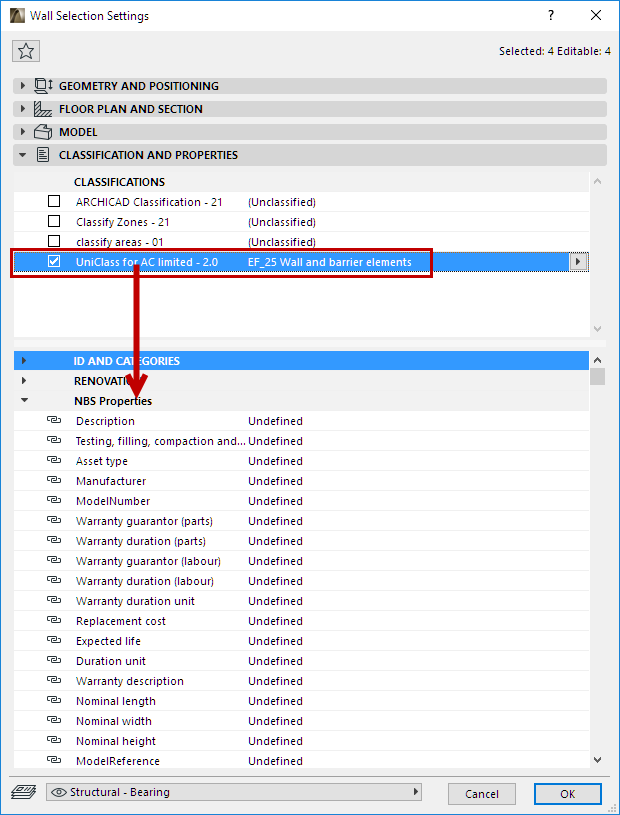Click the link icon beside Warranty guarantor (parts)

tap(54, 521)
